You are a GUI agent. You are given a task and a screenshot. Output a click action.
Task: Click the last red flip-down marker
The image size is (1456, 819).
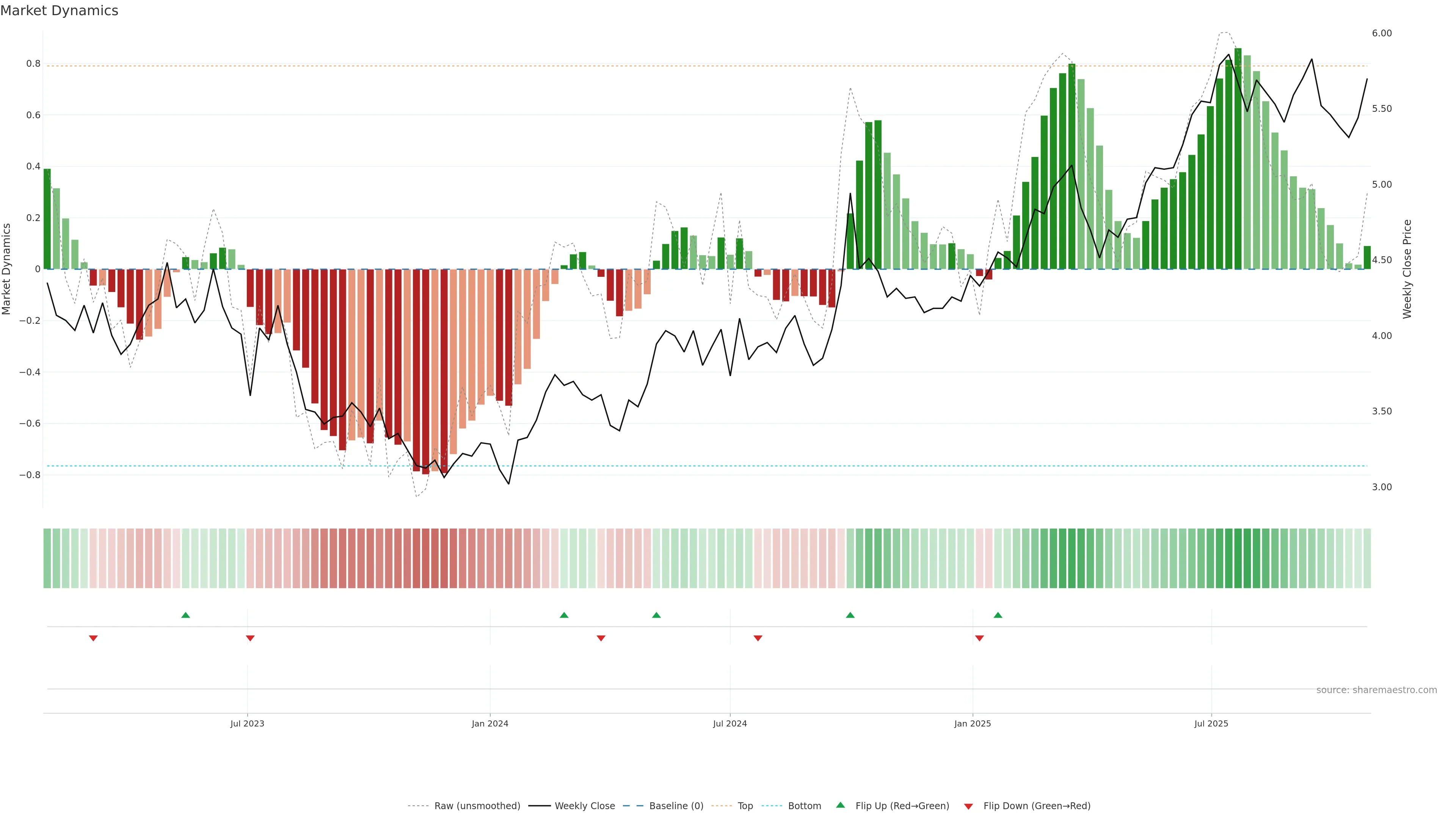[979, 638]
